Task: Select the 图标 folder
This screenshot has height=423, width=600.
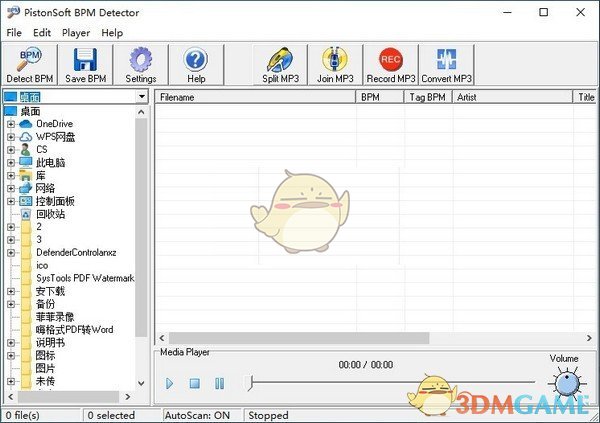Action: [x=45, y=355]
